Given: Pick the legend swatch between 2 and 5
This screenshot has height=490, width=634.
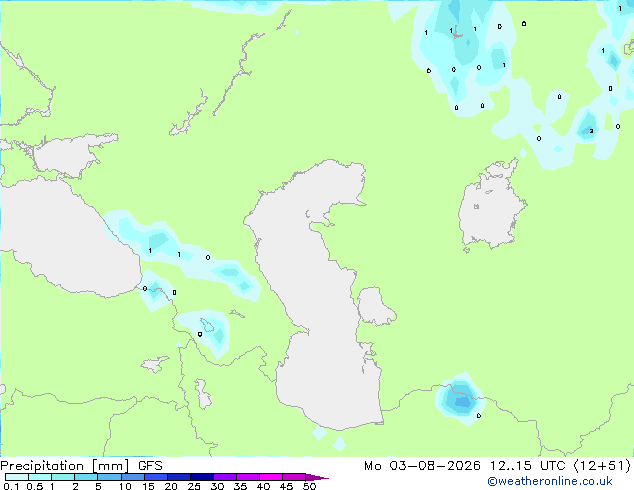Looking at the screenshot, I should click(x=86, y=477).
